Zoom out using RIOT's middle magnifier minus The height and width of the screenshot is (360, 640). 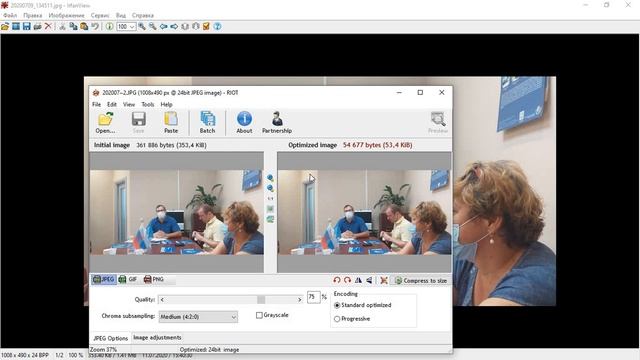(270, 188)
